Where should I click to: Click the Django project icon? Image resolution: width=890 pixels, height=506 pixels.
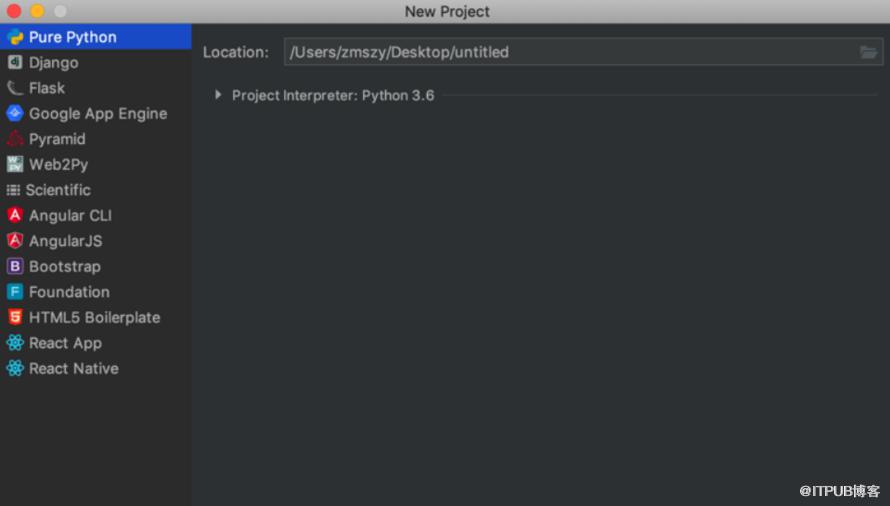coord(15,62)
